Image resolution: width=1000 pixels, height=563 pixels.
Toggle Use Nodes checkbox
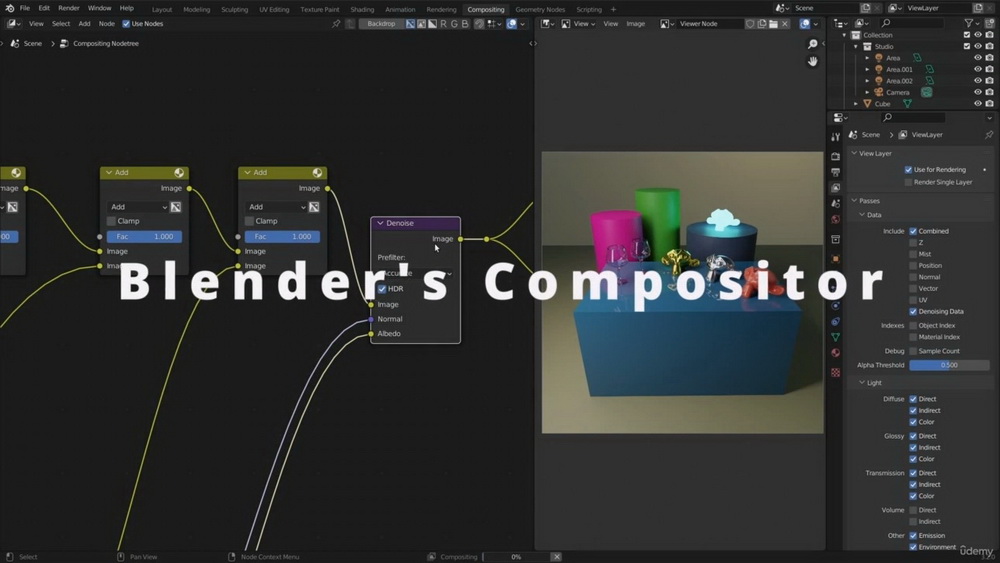pyautogui.click(x=126, y=24)
